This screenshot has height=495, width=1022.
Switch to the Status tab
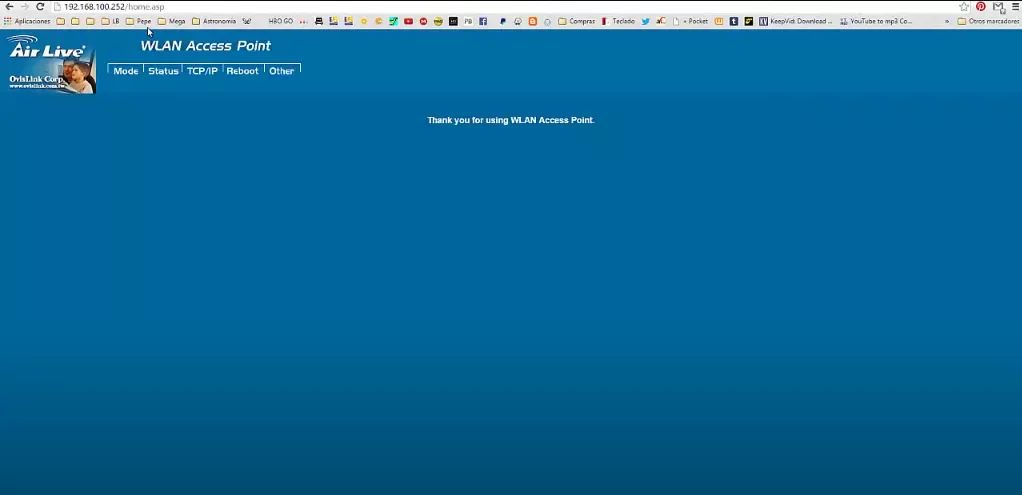coord(163,71)
